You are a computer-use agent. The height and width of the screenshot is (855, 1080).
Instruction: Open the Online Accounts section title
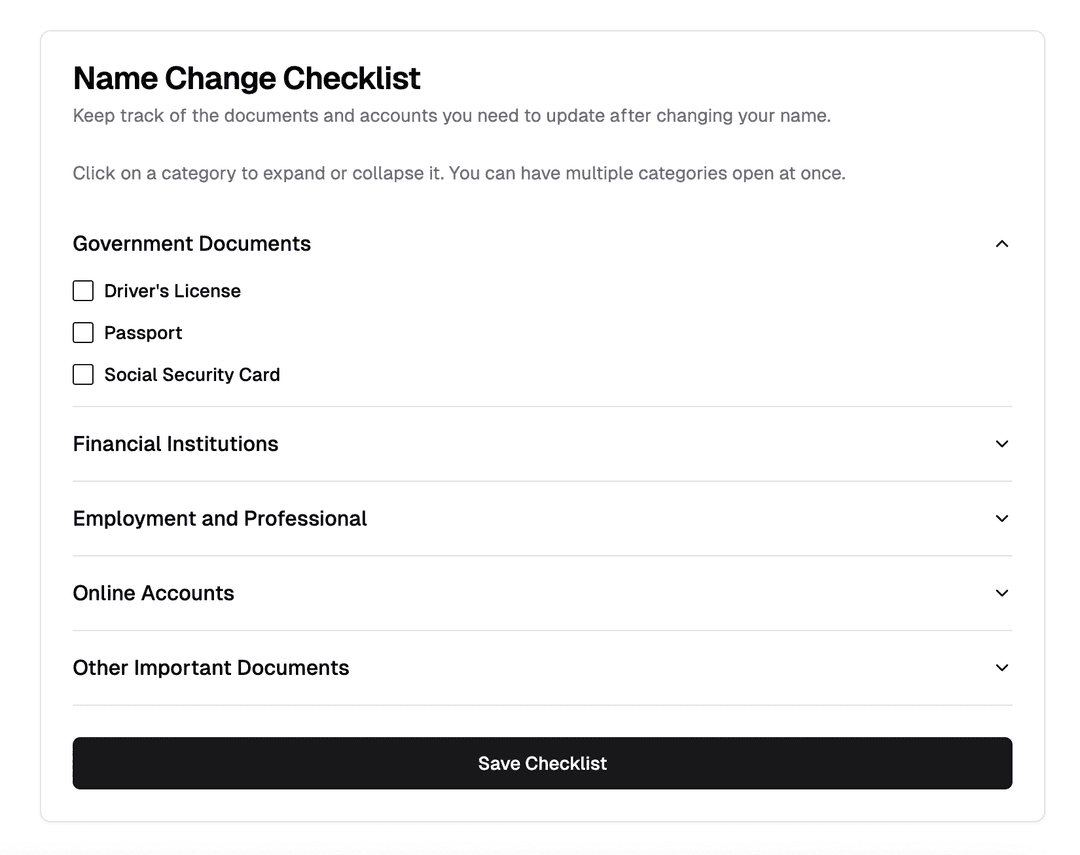154,593
